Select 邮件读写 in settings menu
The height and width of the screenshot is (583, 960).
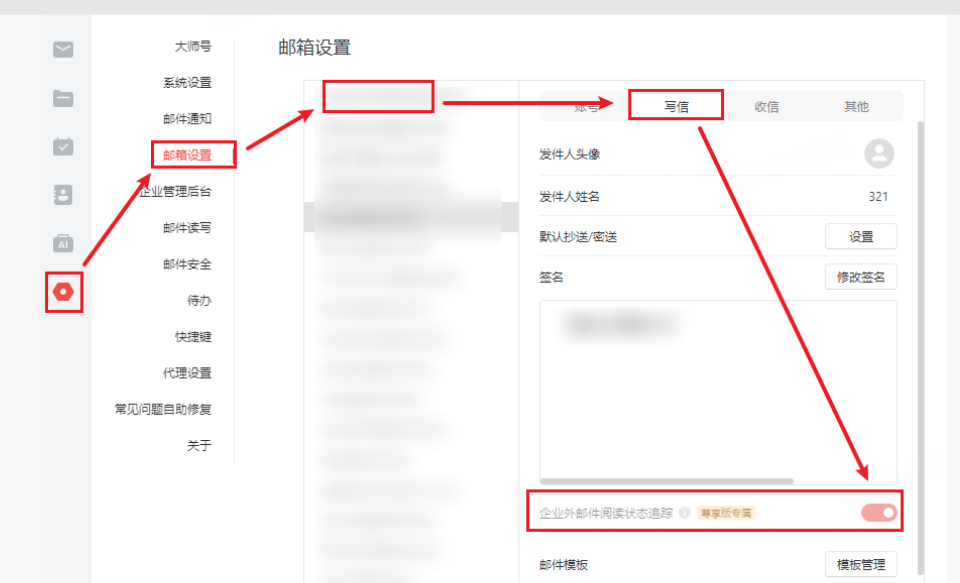187,228
